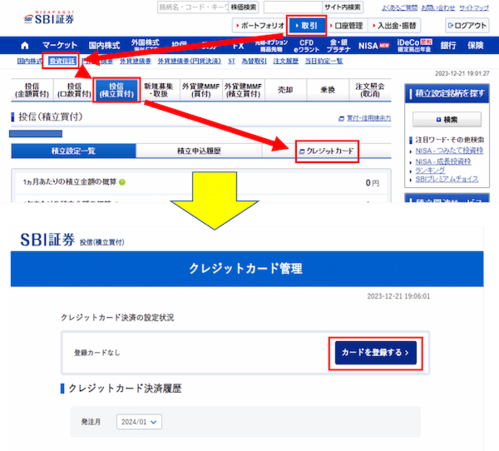Screen dimensions: 499x451
Task: Click the site search input field
Action: 293,7
